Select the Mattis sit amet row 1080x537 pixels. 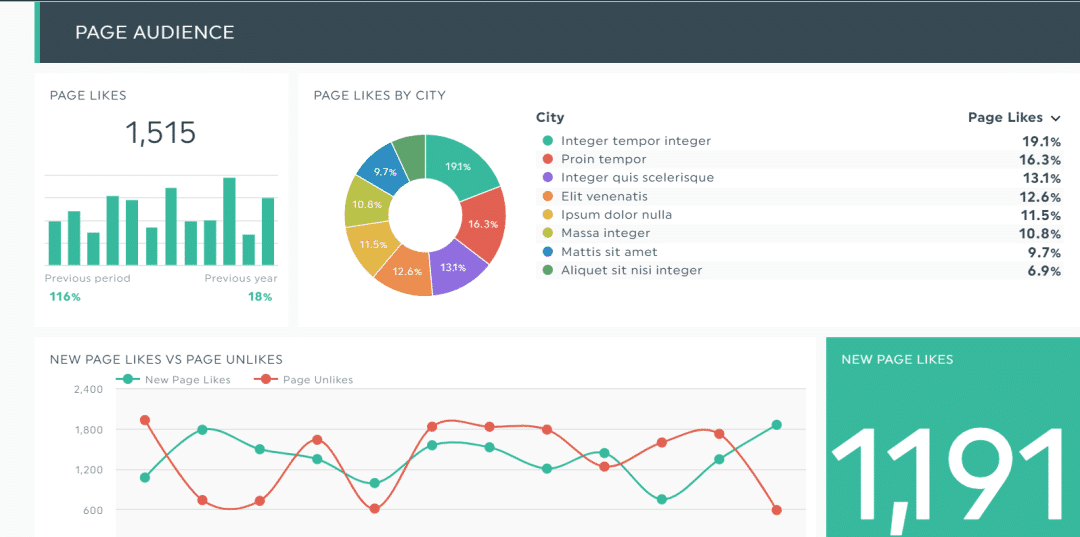point(798,252)
